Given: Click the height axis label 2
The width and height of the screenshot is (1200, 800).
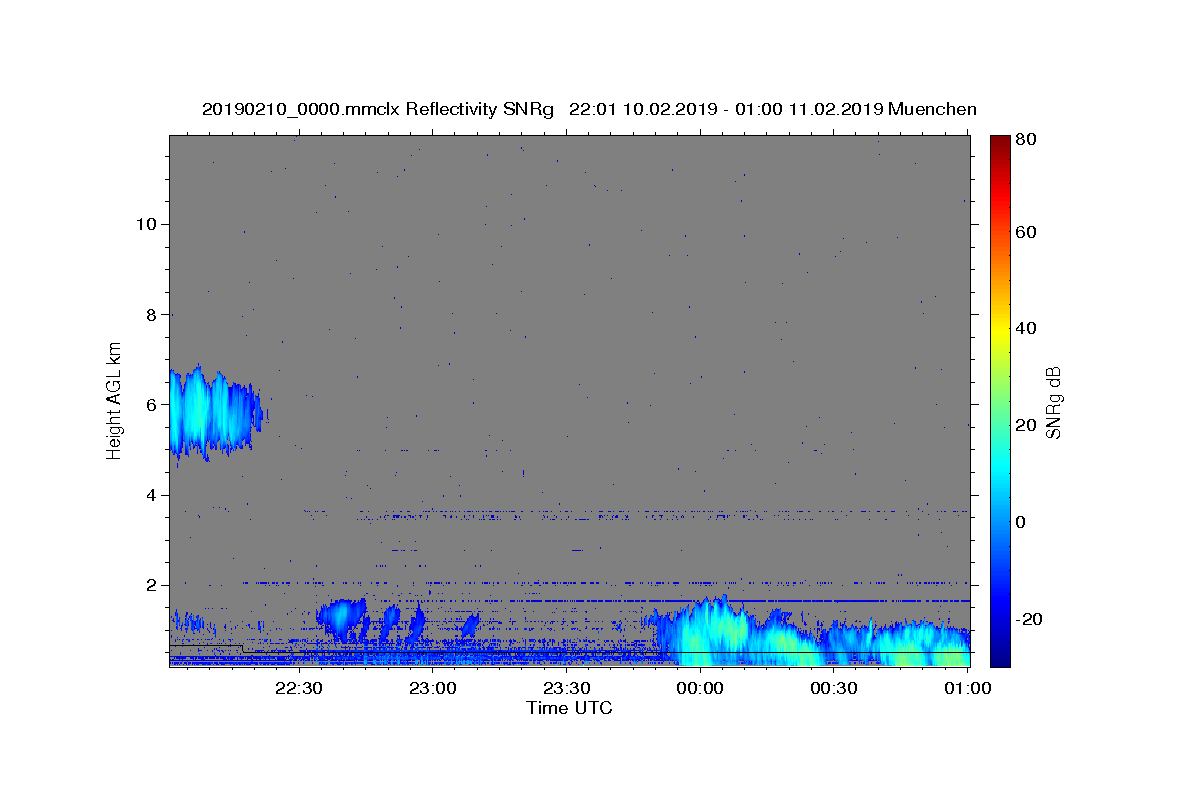Looking at the screenshot, I should pos(153,585).
